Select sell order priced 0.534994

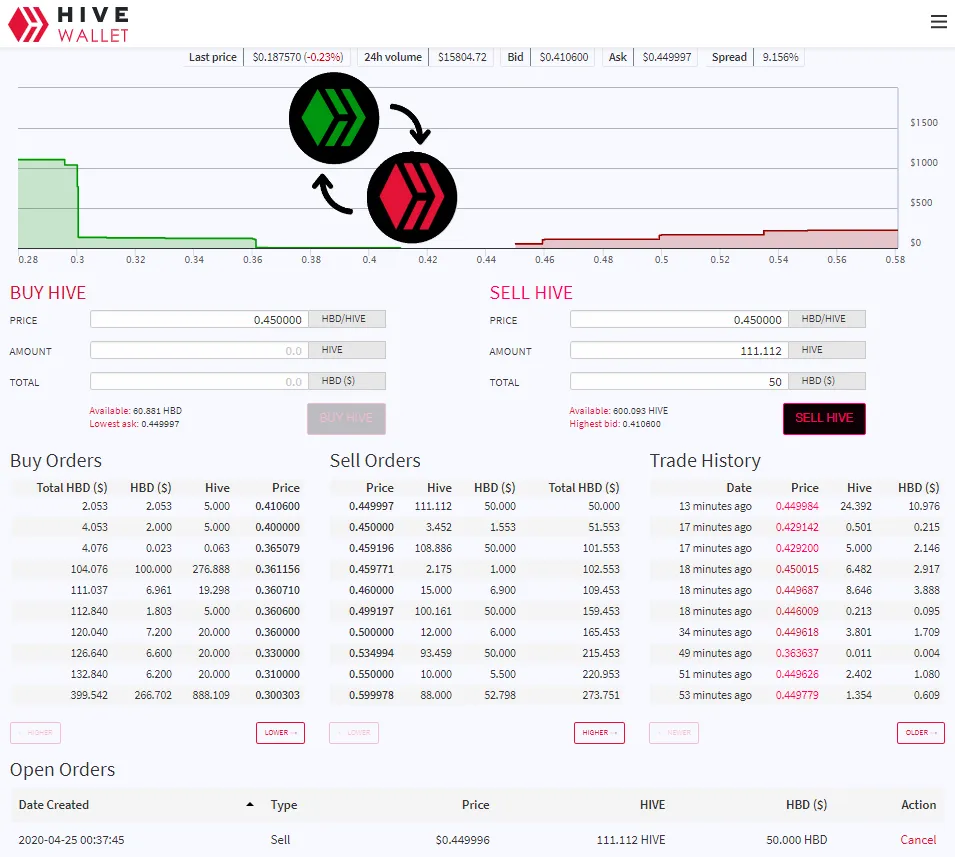477,653
